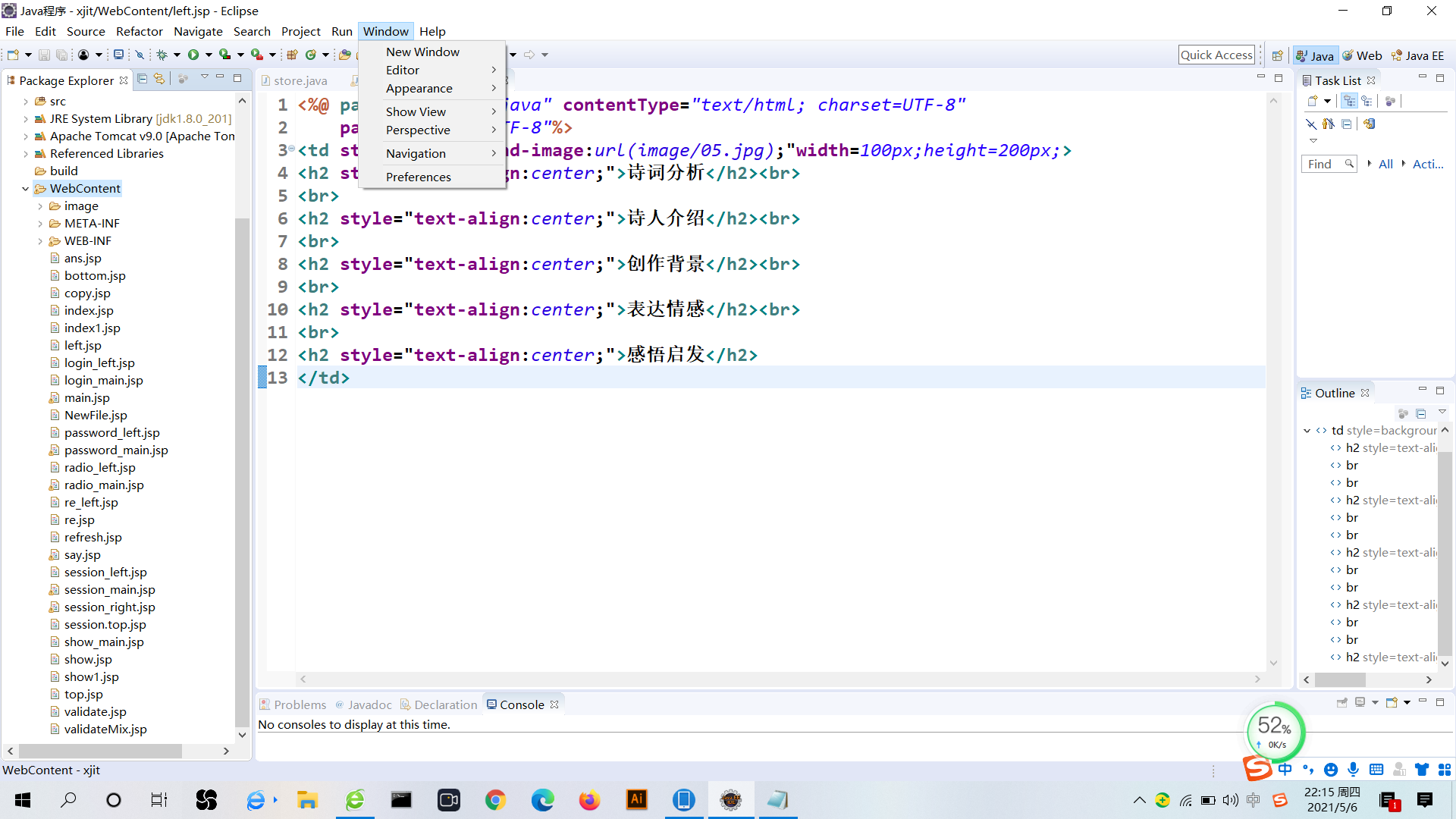Collapse the WebContent folder

26,188
